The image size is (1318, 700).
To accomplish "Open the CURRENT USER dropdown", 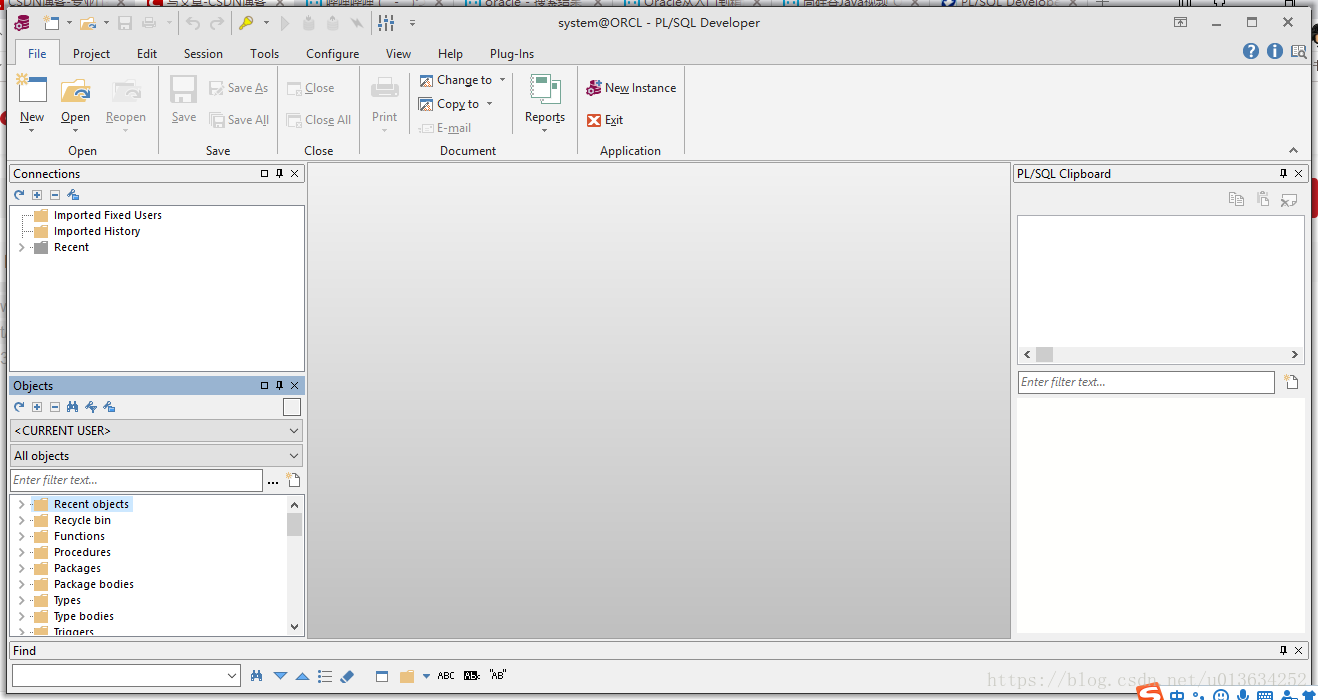I will [x=294, y=431].
